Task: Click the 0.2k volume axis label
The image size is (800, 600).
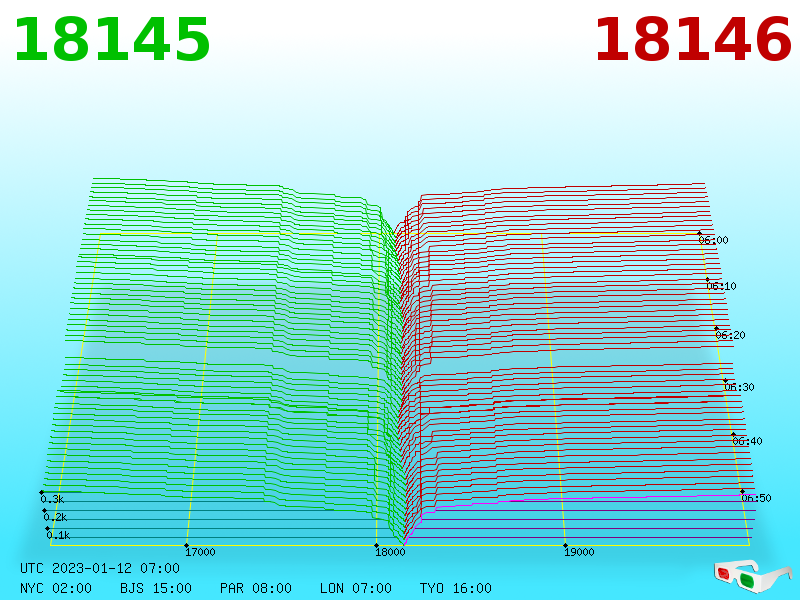Action: pos(55,517)
